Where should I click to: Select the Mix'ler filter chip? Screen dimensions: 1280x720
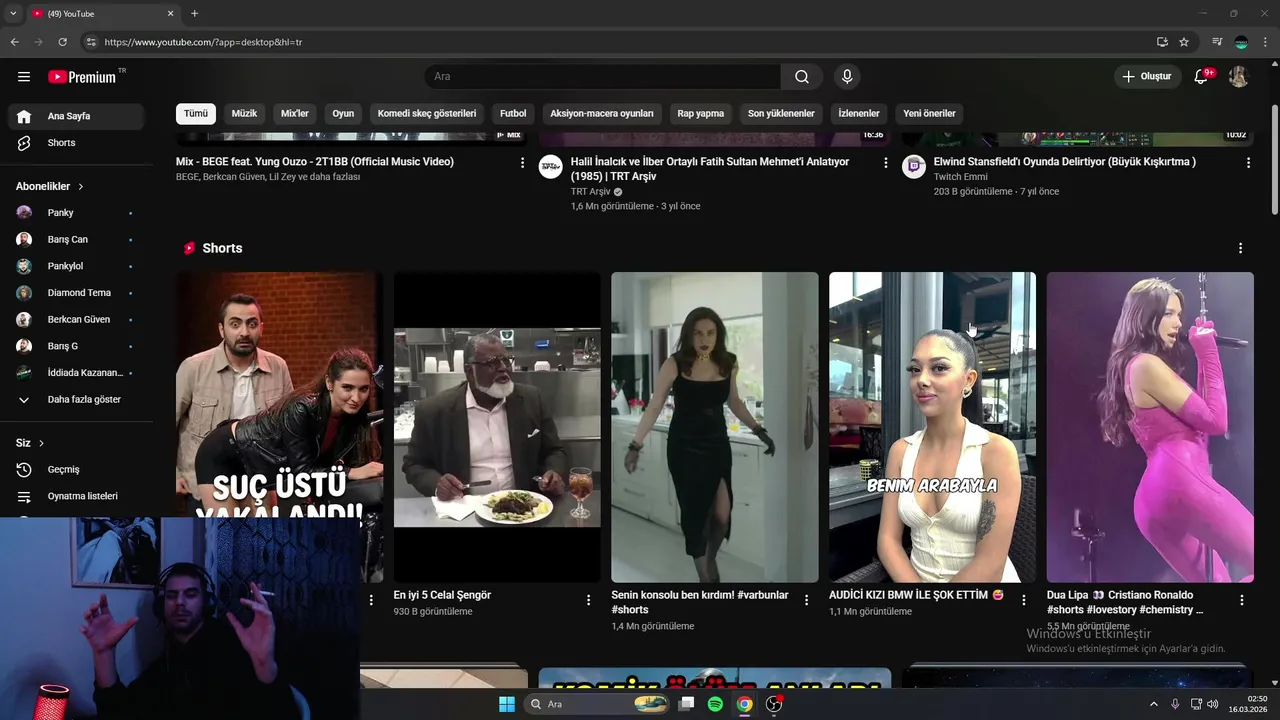tap(295, 113)
